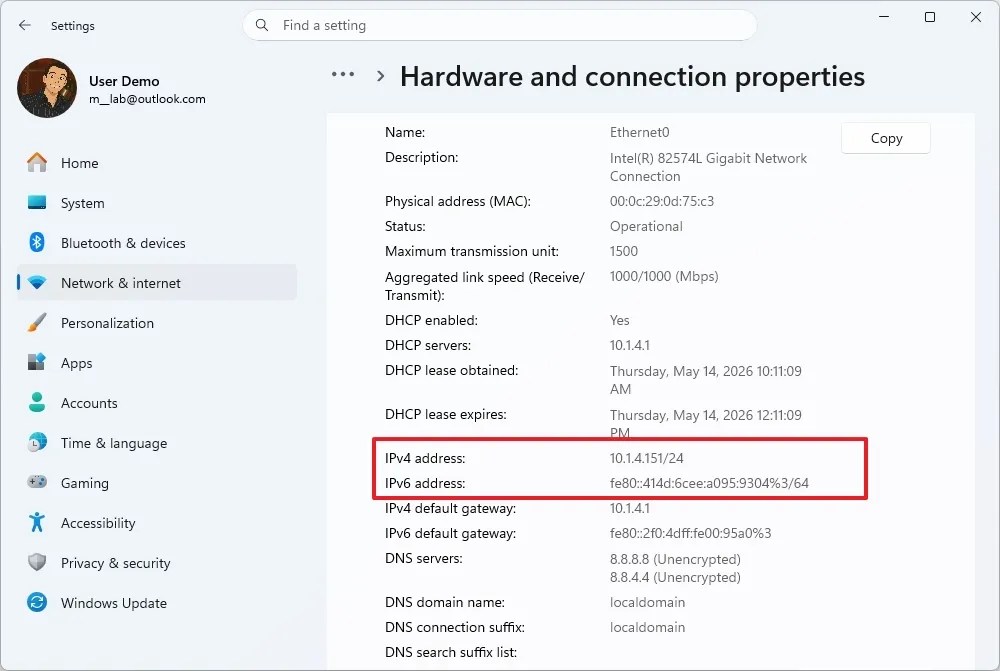This screenshot has height=671, width=1000.
Task: Maximize the Settings window
Action: (930, 17)
